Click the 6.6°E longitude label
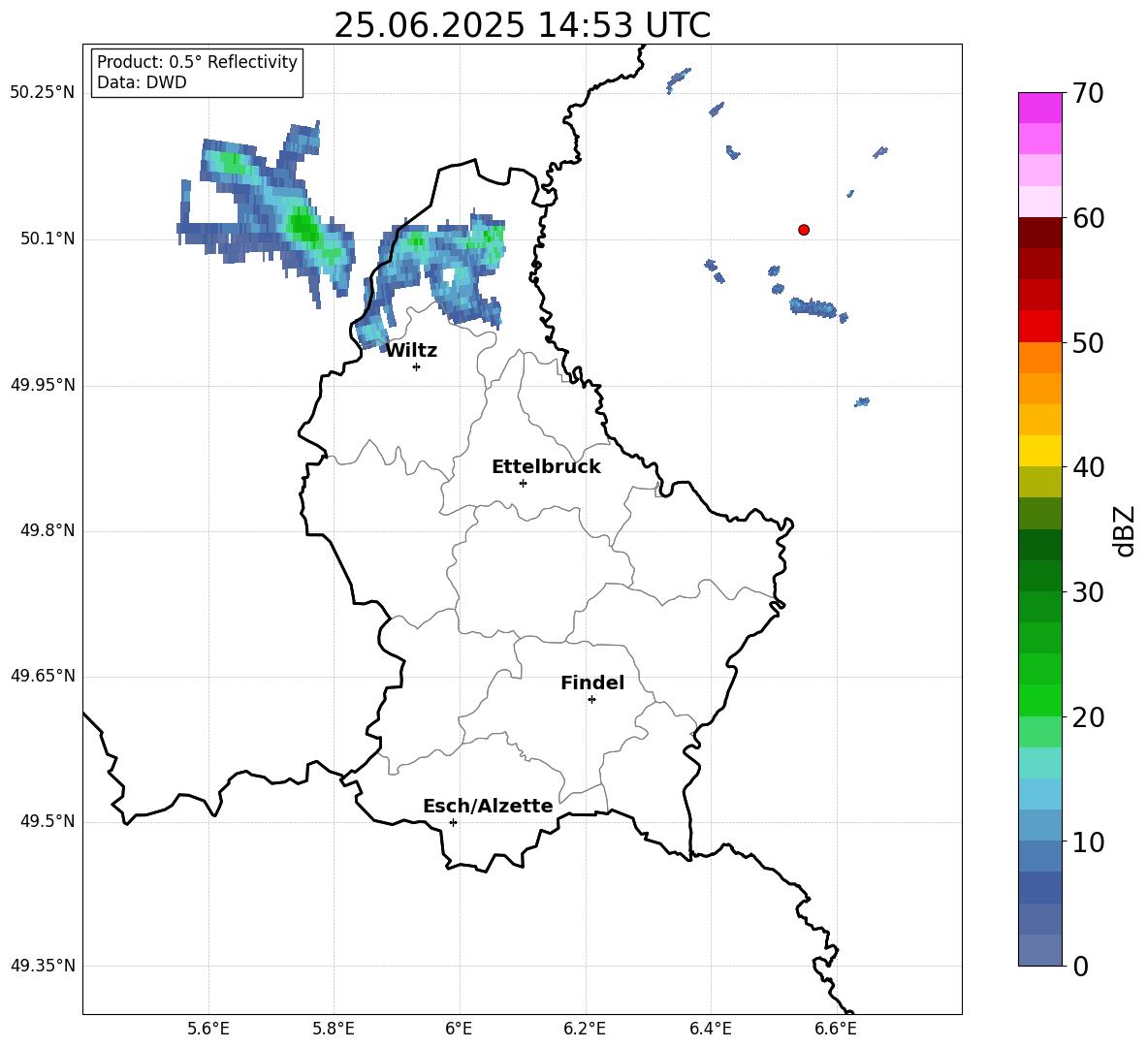 tap(836, 1029)
